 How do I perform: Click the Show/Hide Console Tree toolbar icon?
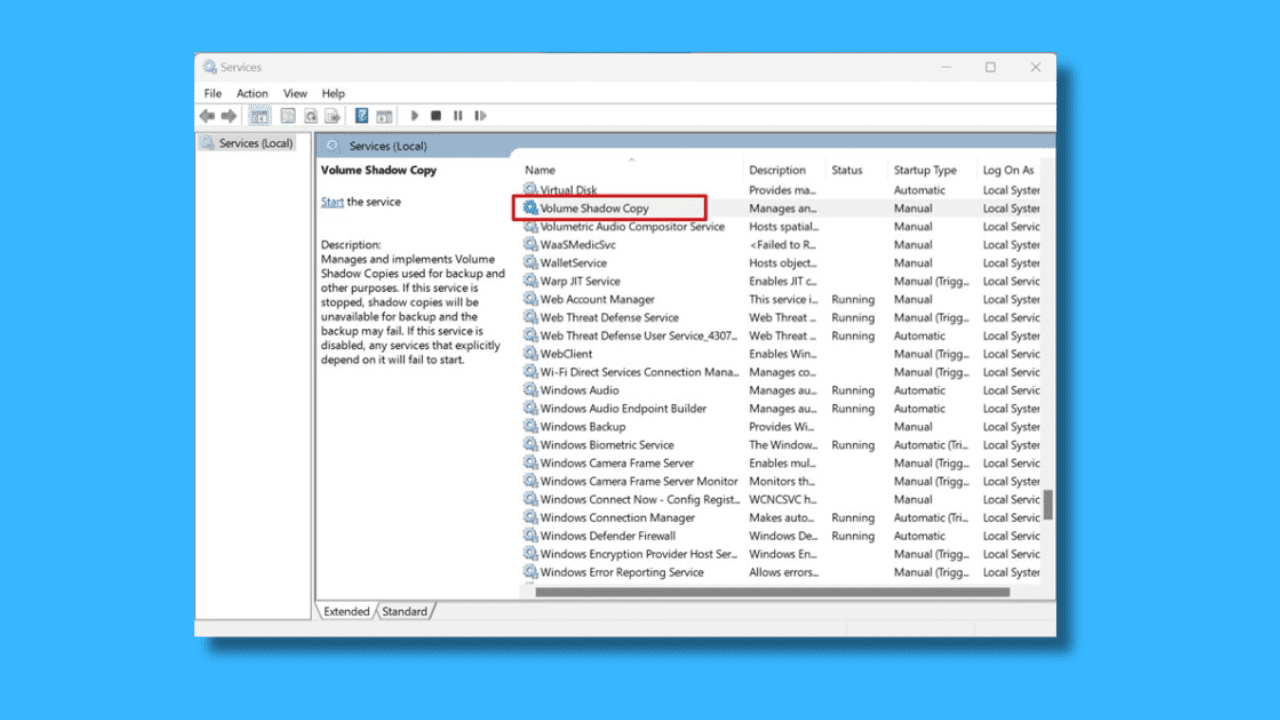tap(259, 115)
